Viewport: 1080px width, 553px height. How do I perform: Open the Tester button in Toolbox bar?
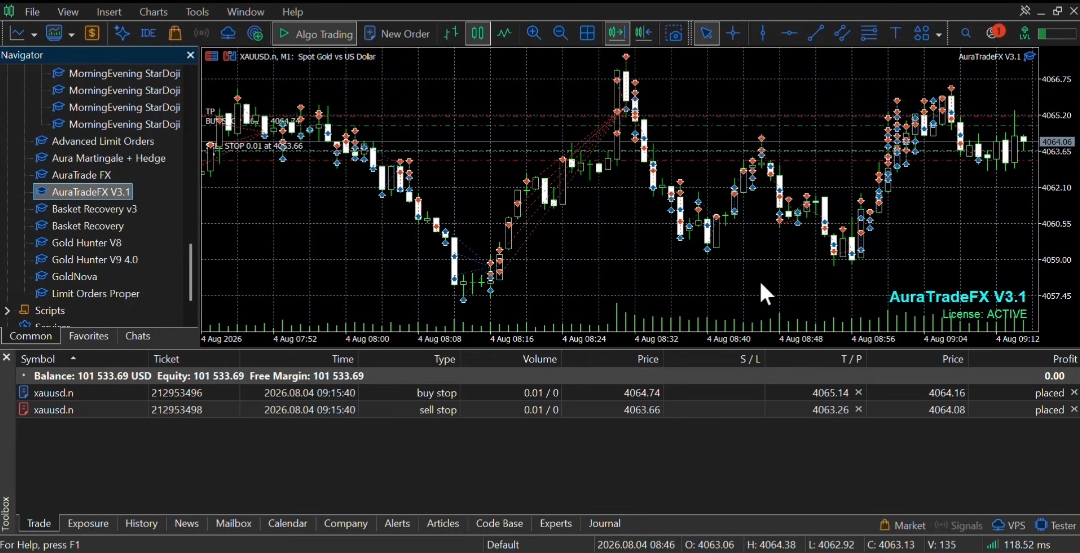(1056, 525)
